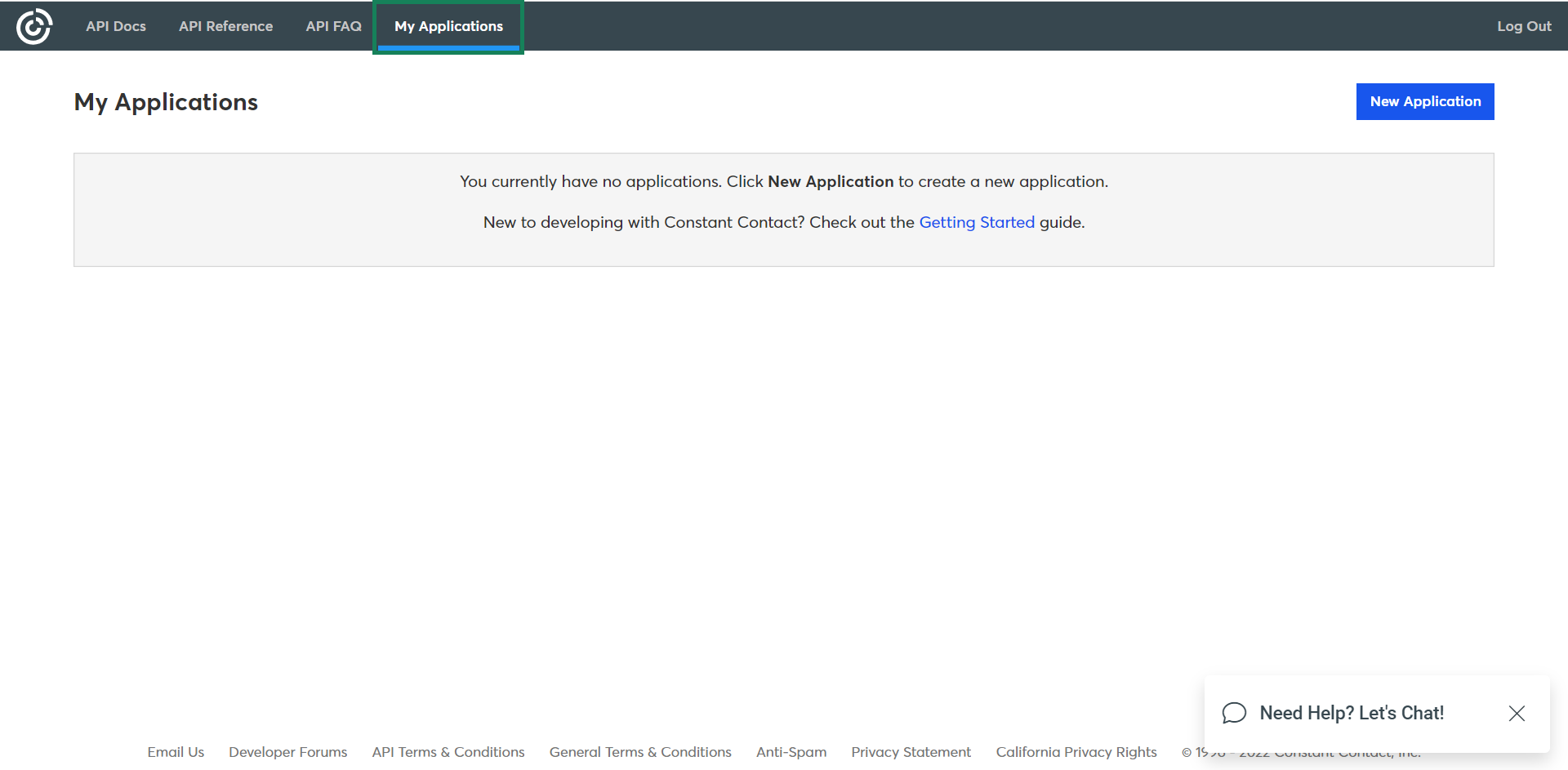Click the "no applications" notice message
The image size is (1568, 770).
tap(782, 182)
